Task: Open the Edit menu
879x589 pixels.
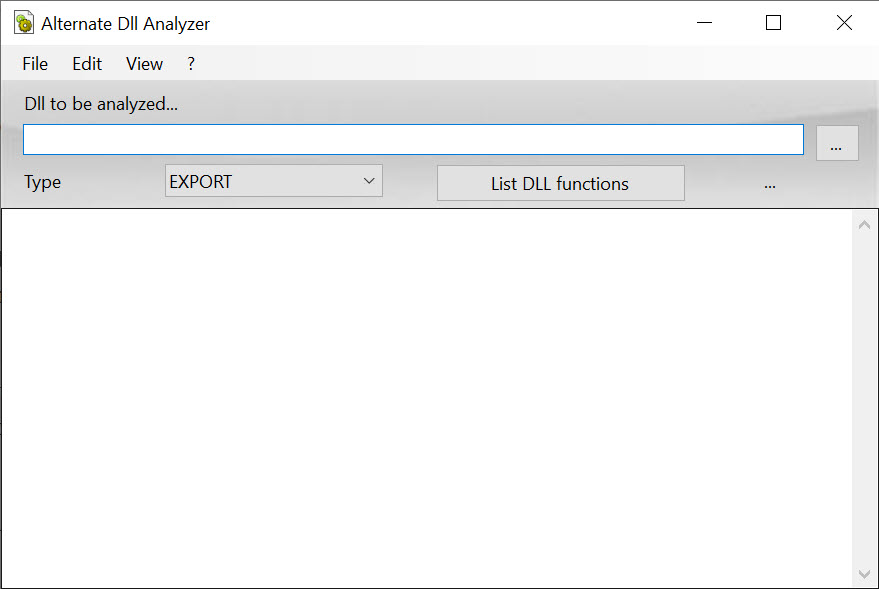Action: pyautogui.click(x=87, y=64)
